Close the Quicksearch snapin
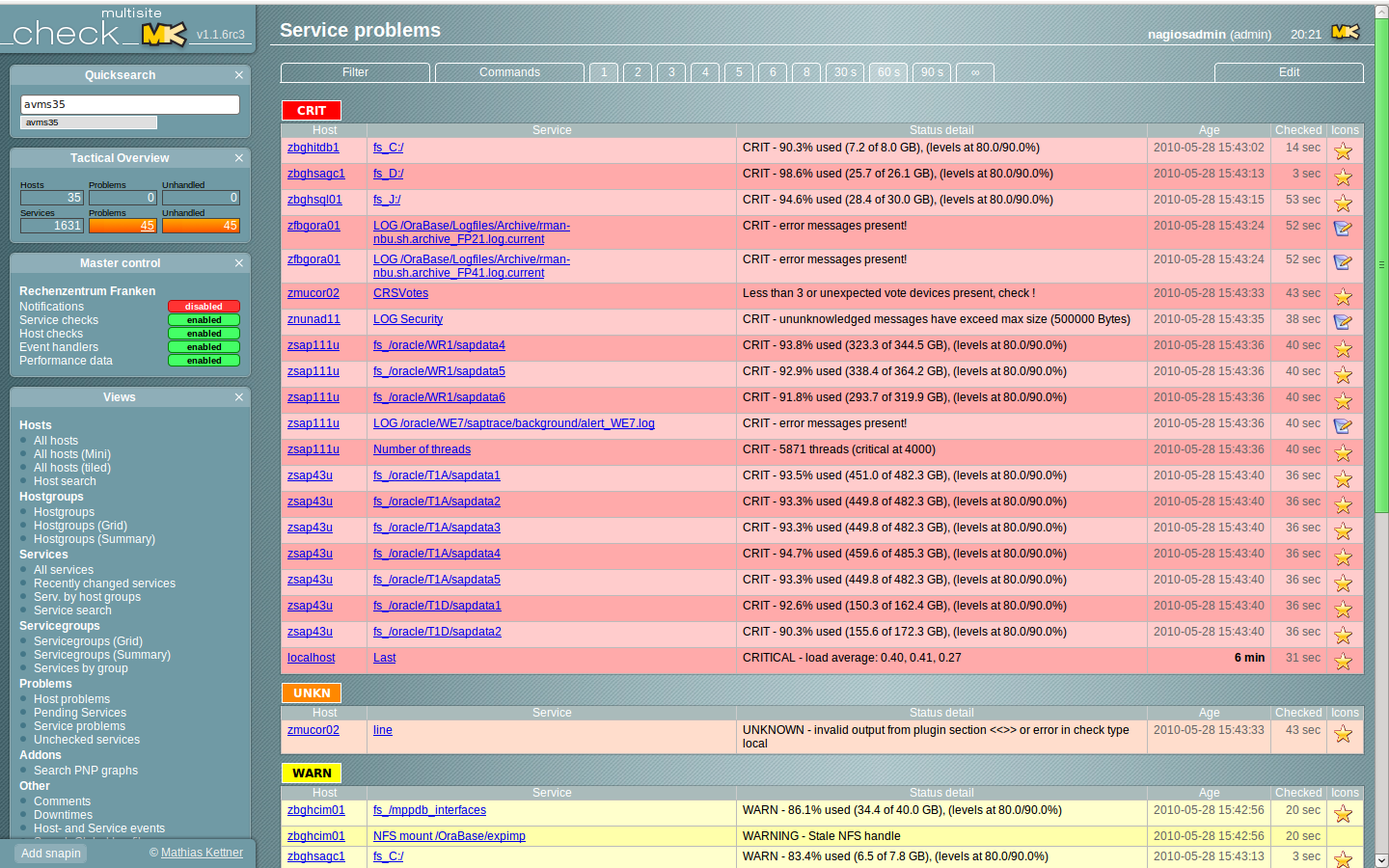 [239, 74]
